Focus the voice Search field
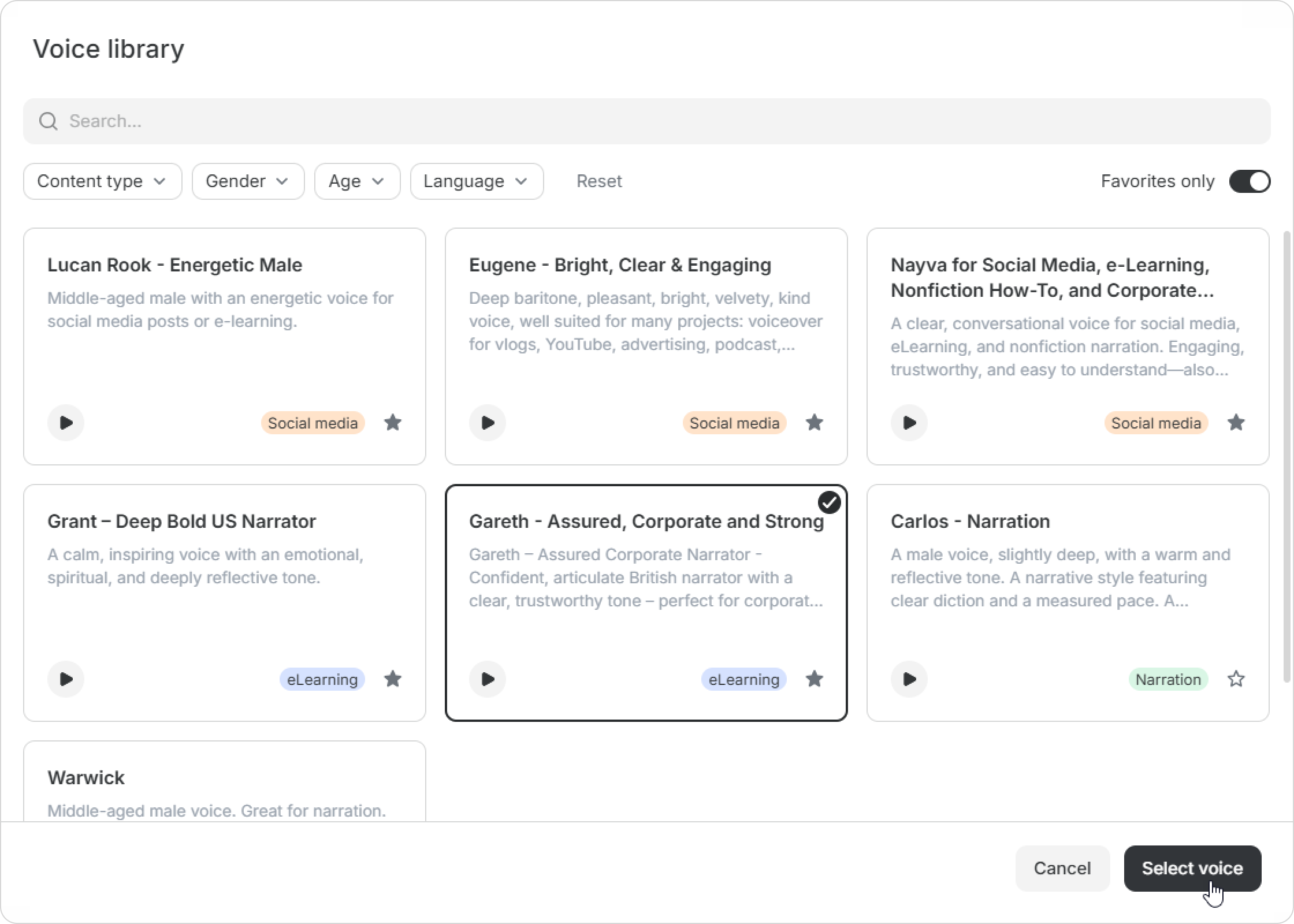 [647, 121]
